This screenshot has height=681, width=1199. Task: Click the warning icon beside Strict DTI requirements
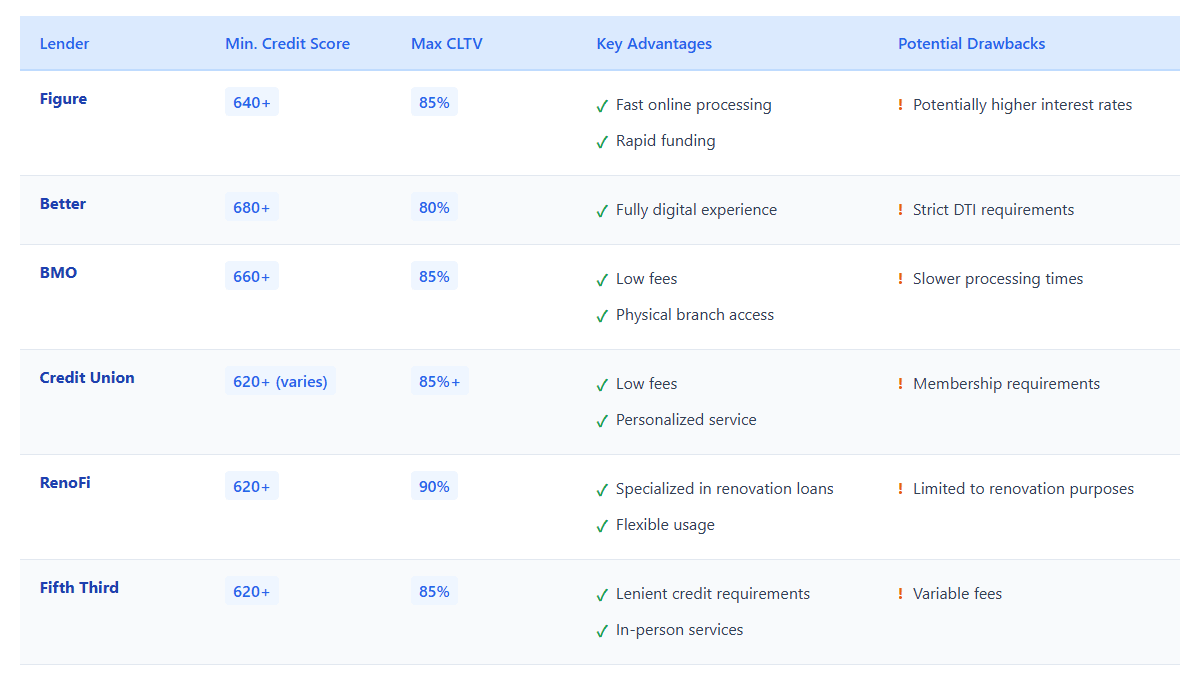(900, 210)
